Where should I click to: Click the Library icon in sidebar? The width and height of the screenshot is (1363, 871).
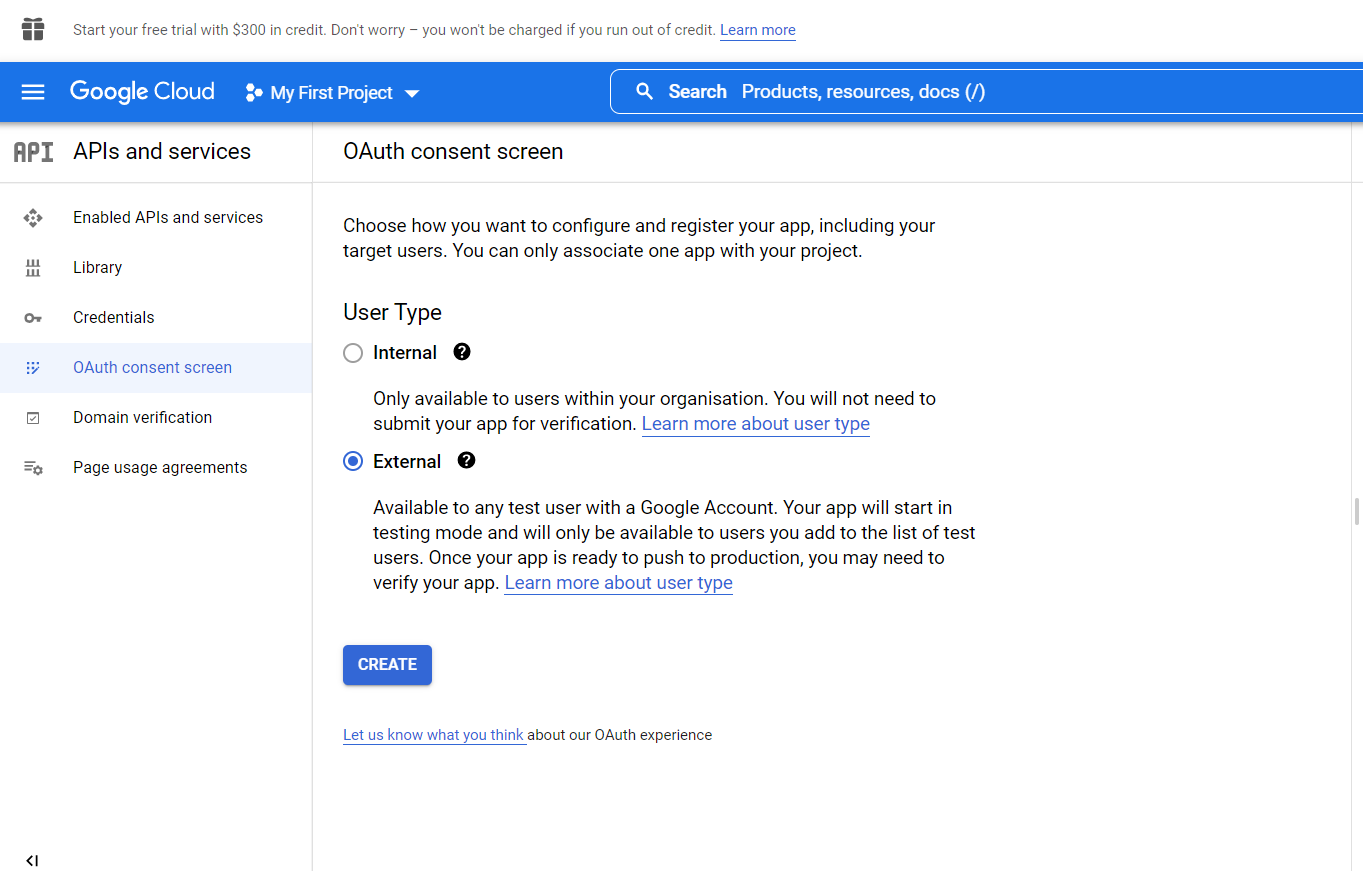pyautogui.click(x=33, y=268)
